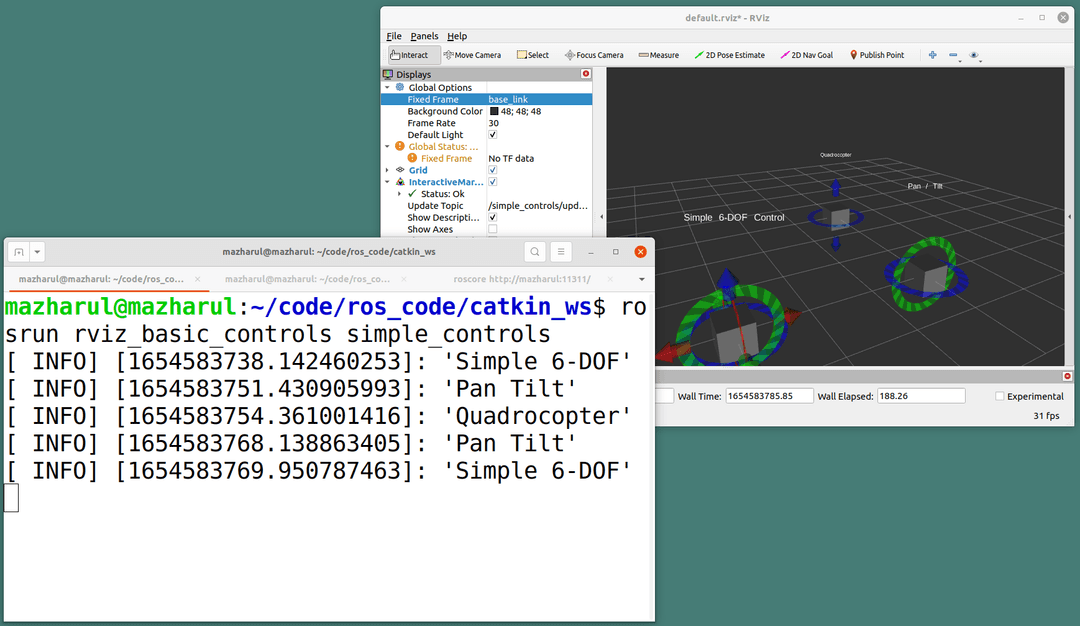The height and width of the screenshot is (626, 1080).
Task: Pick the Measure tool
Action: [x=658, y=55]
